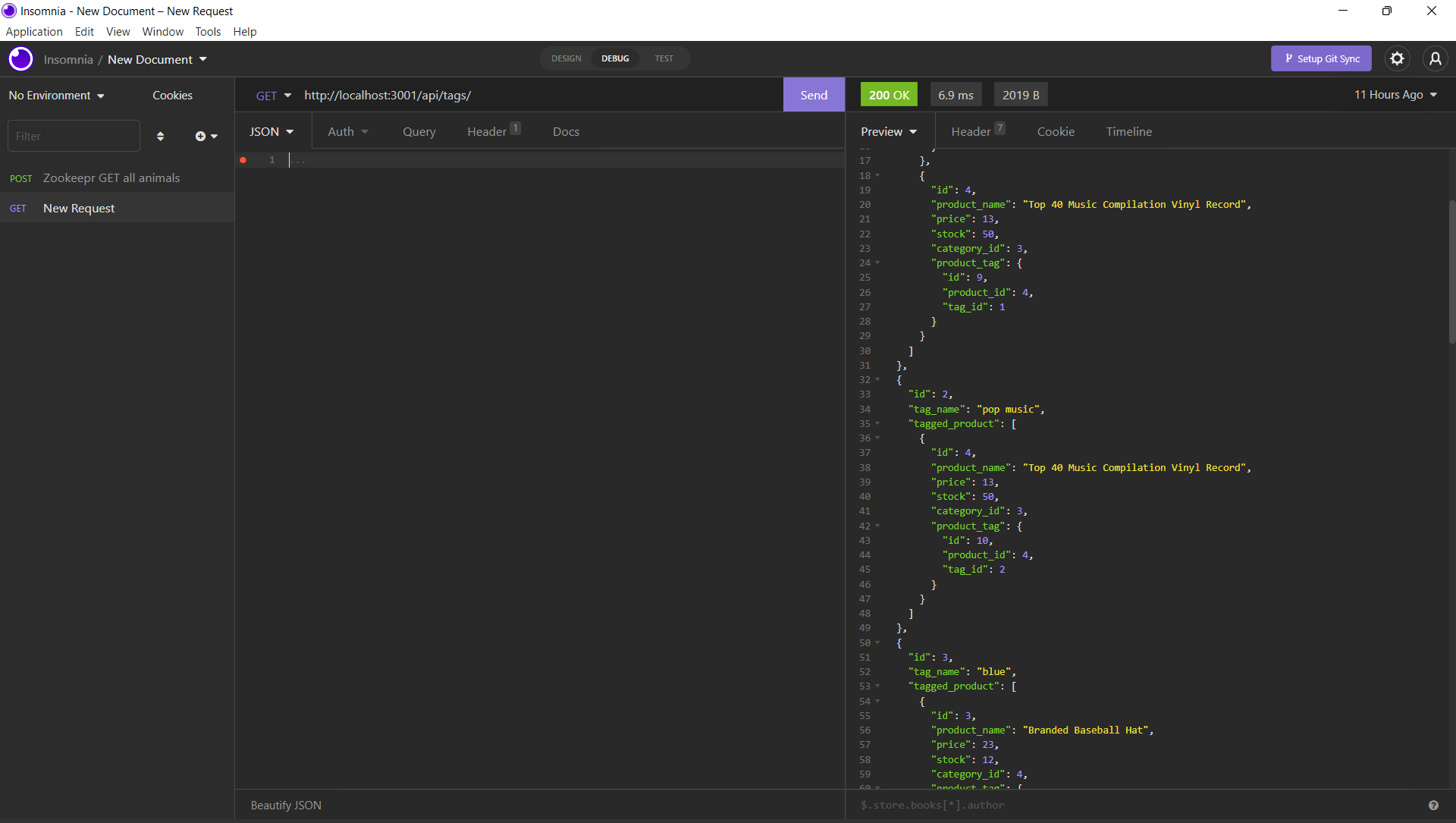Open the help question-mark icon

coord(1433,805)
